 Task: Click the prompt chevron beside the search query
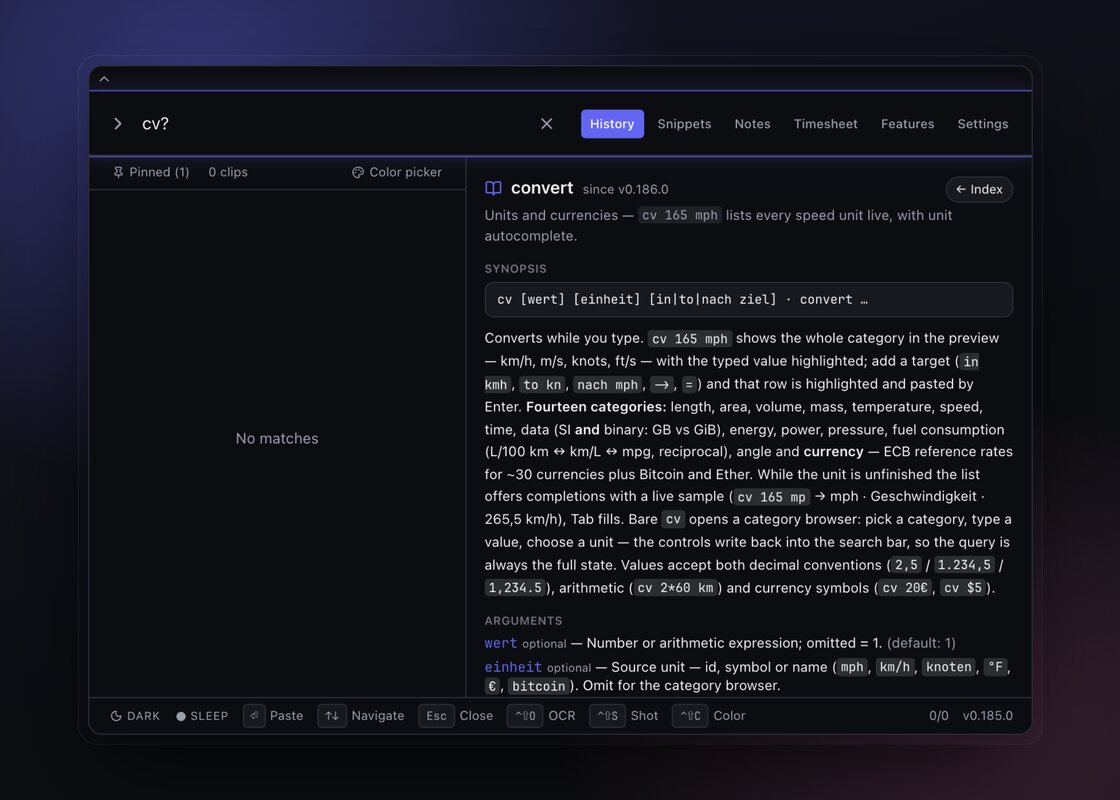(x=118, y=124)
